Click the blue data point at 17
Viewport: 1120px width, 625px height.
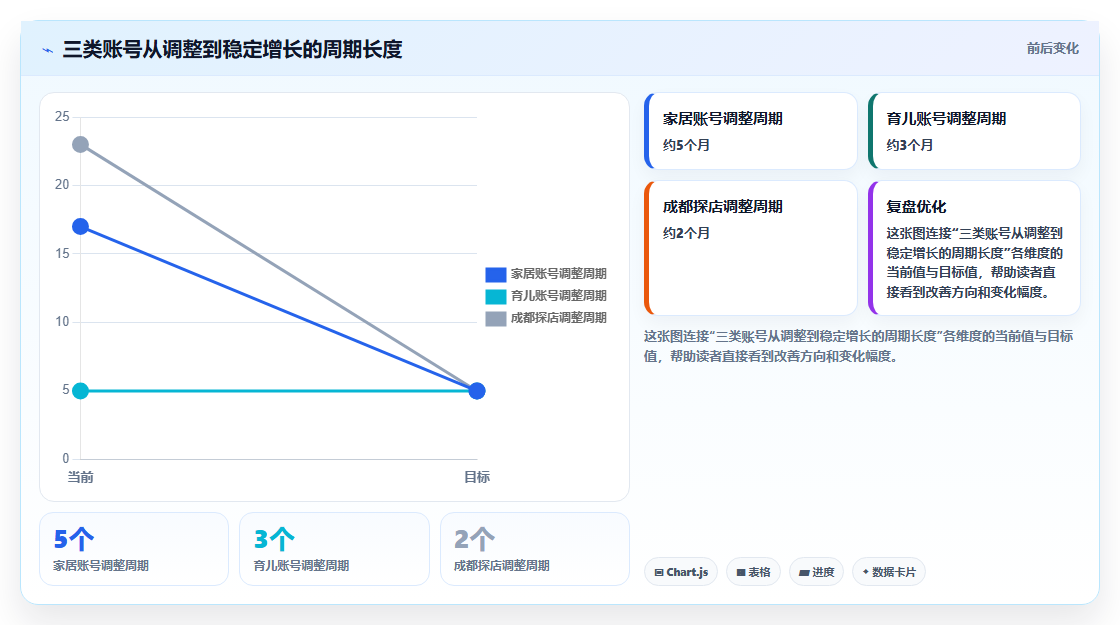(x=81, y=227)
